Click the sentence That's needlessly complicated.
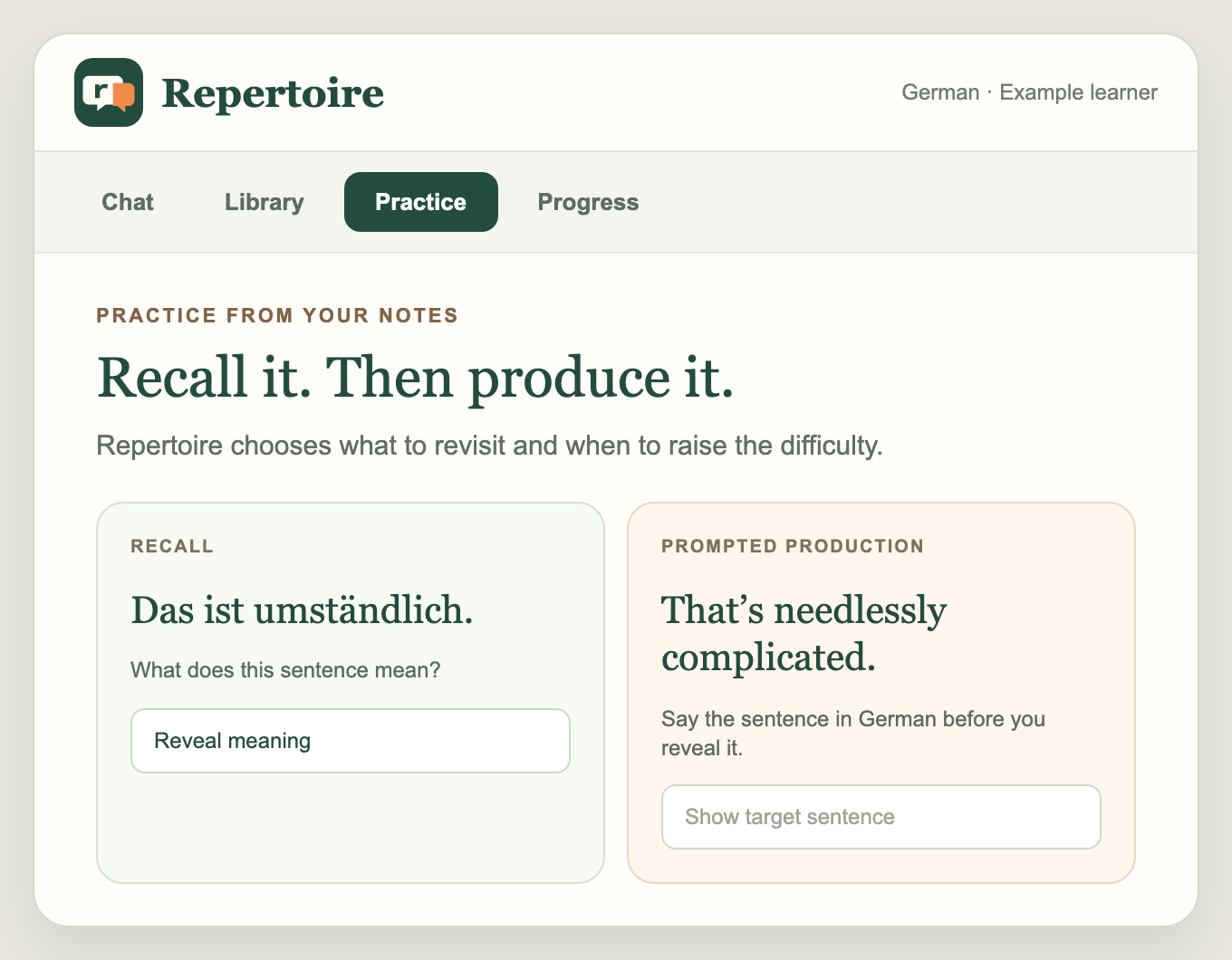Viewport: 1232px width, 960px height. [x=804, y=634]
